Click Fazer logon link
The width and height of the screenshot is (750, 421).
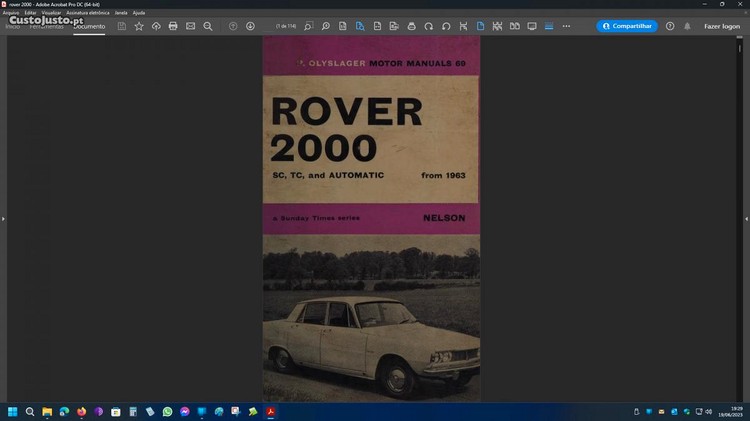pos(722,26)
